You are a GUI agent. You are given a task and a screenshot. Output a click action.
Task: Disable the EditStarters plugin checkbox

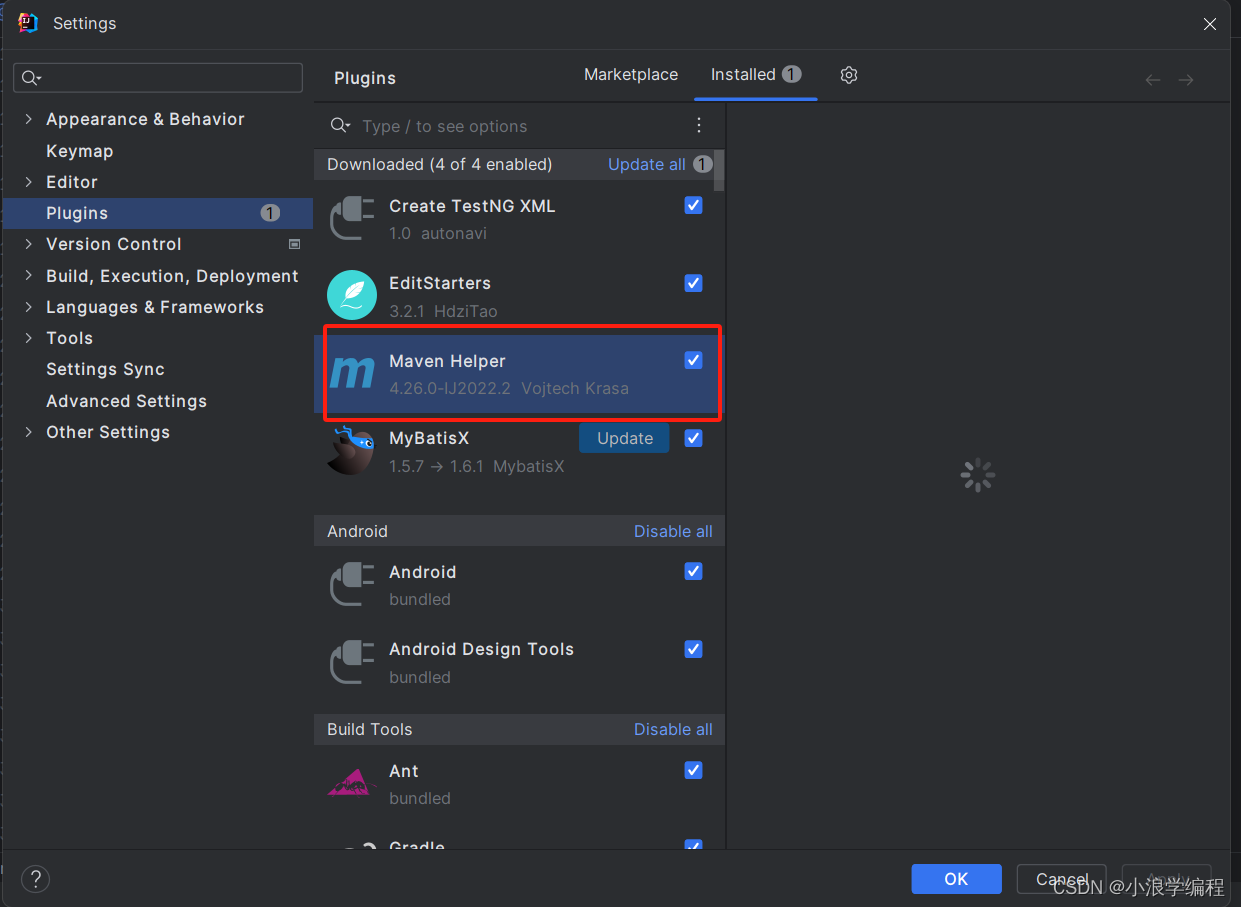(x=693, y=283)
